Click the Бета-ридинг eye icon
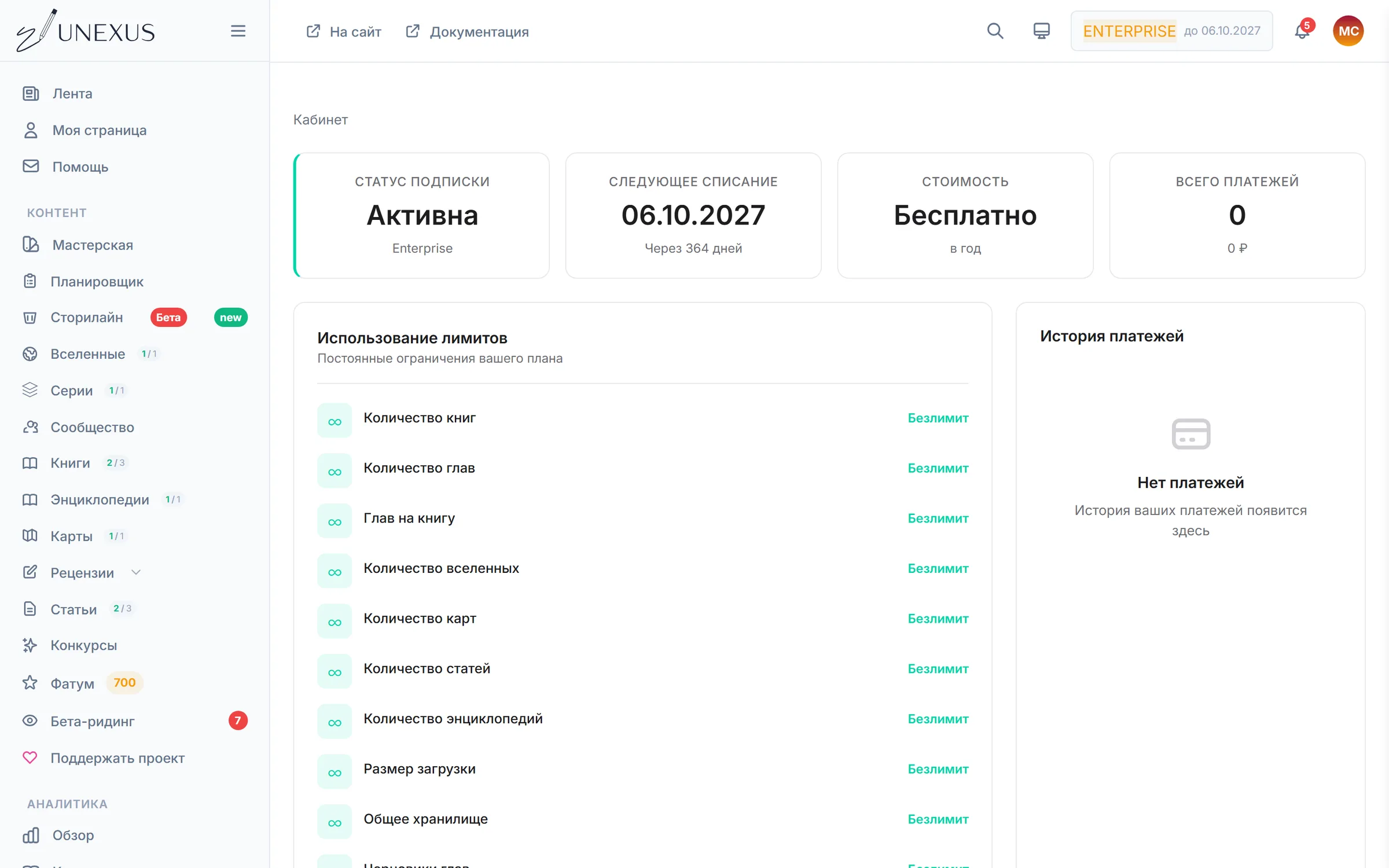 pos(30,721)
